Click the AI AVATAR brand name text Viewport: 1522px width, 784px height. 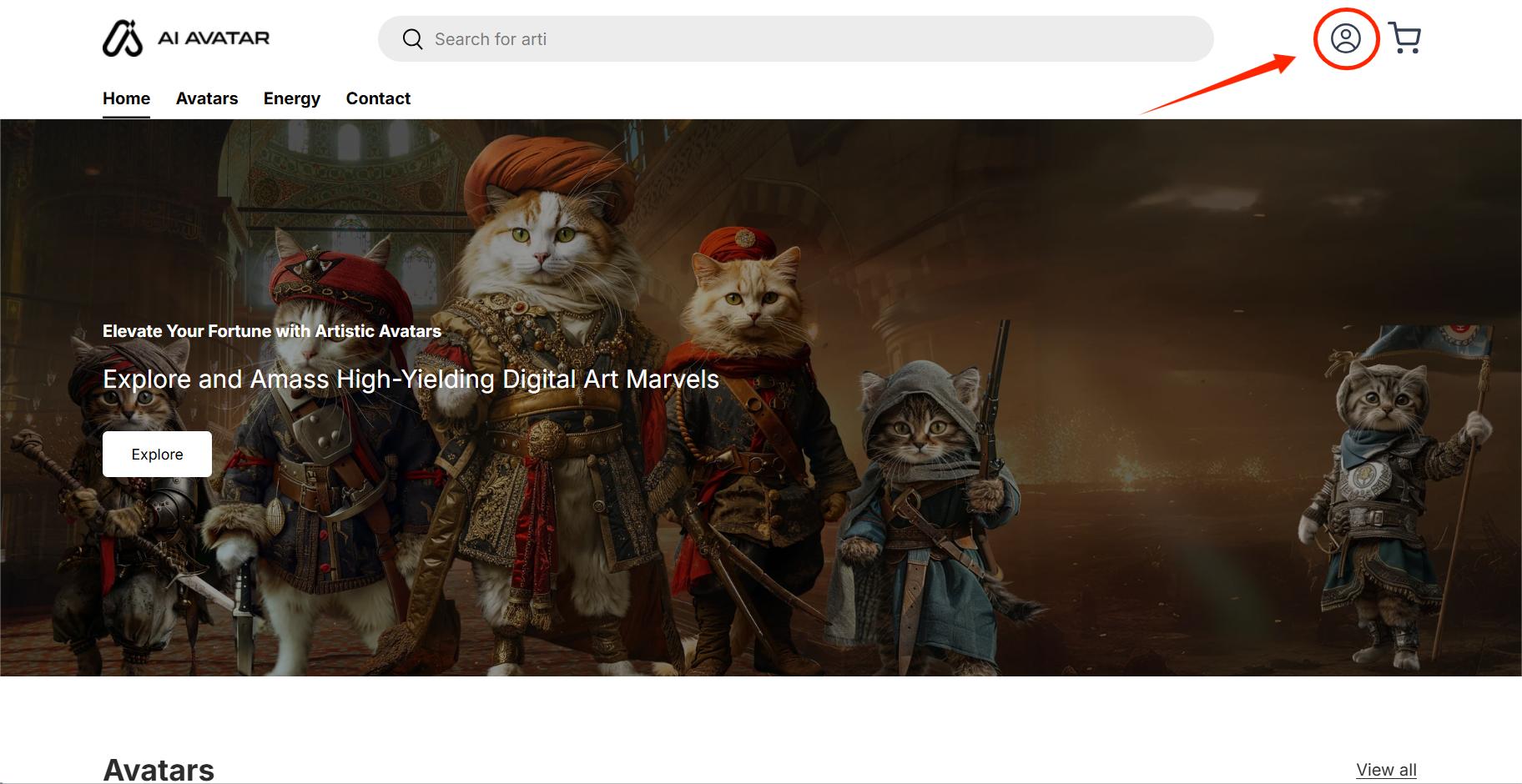(214, 38)
